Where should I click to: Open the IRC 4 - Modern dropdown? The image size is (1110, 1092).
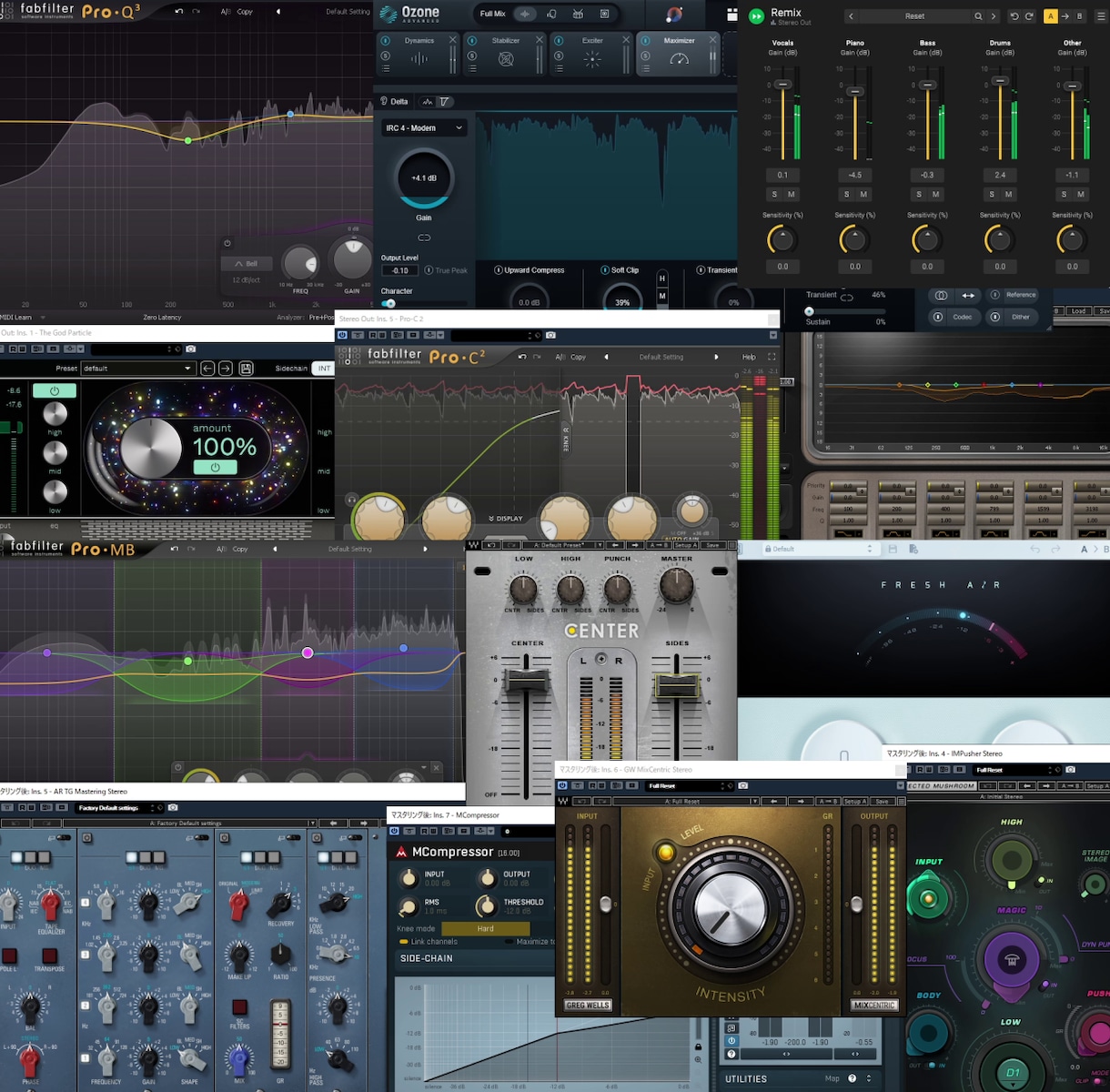click(424, 128)
